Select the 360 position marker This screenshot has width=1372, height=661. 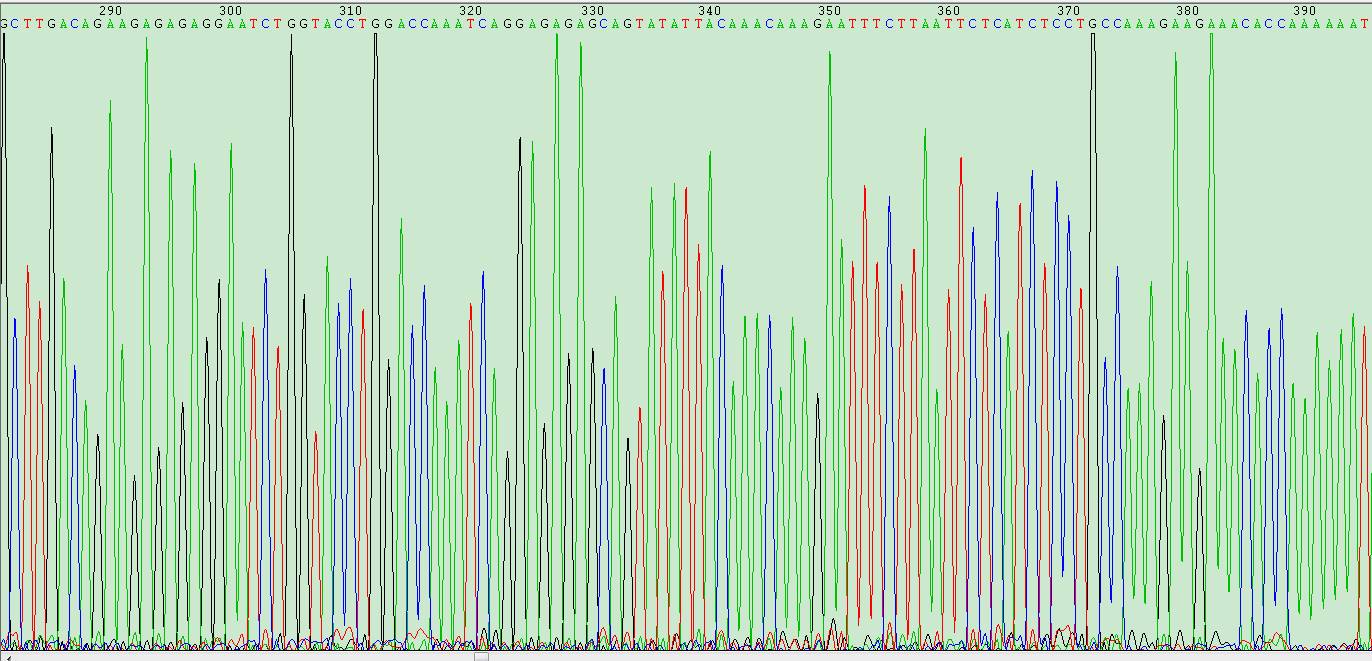point(949,10)
